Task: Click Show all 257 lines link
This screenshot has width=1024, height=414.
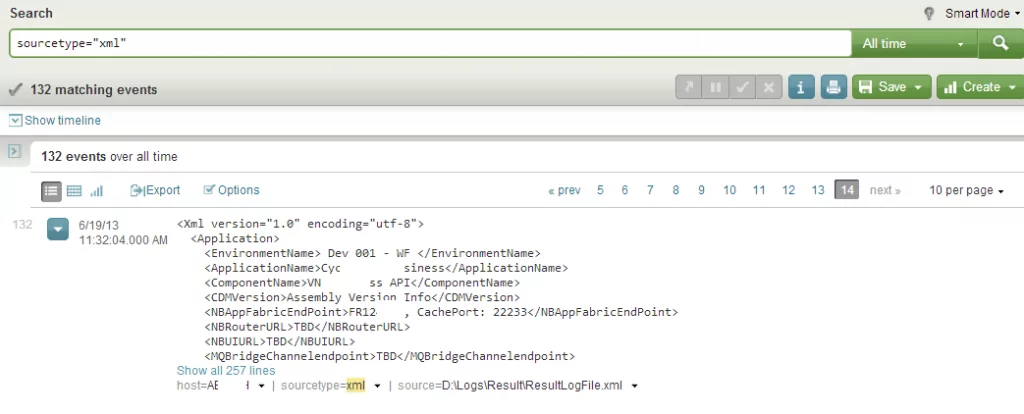Action: (226, 370)
